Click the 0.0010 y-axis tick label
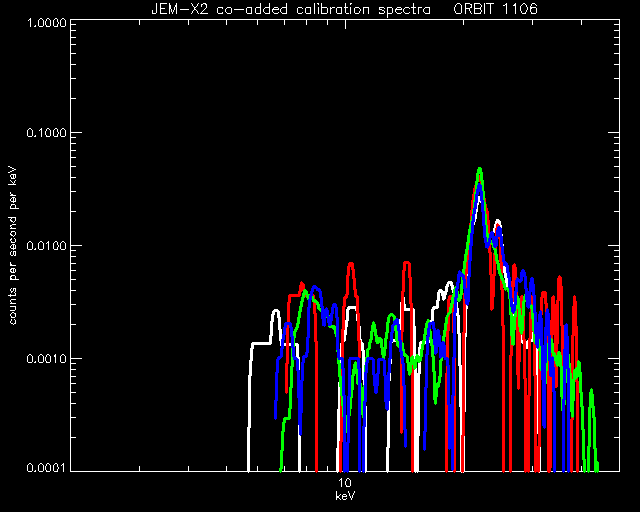The width and height of the screenshot is (640, 512). coord(46,359)
